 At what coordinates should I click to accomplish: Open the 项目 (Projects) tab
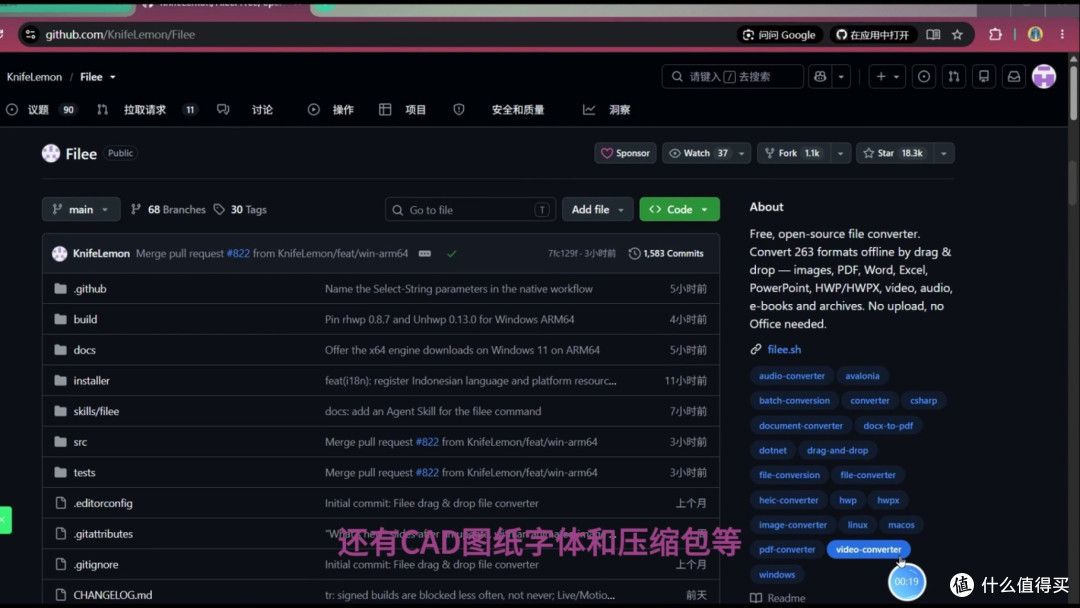point(403,109)
